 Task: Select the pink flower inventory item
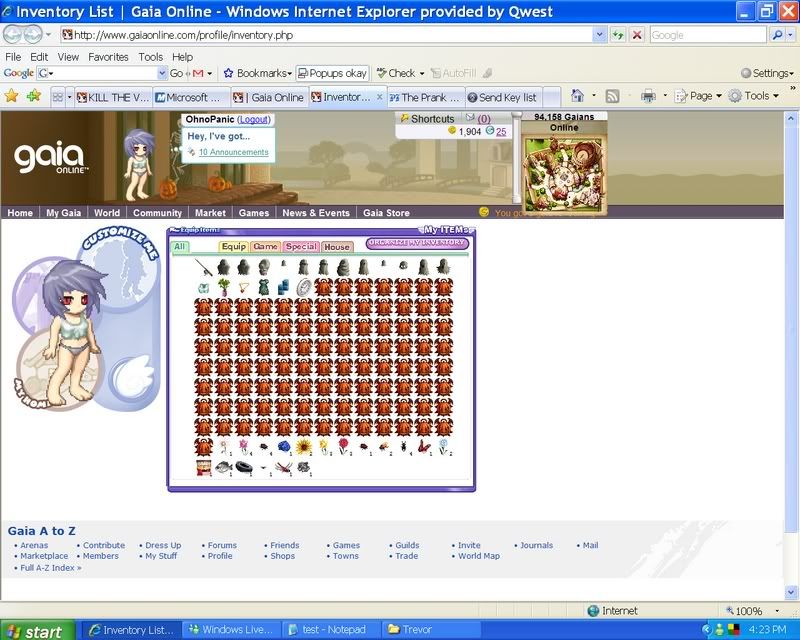point(244,447)
